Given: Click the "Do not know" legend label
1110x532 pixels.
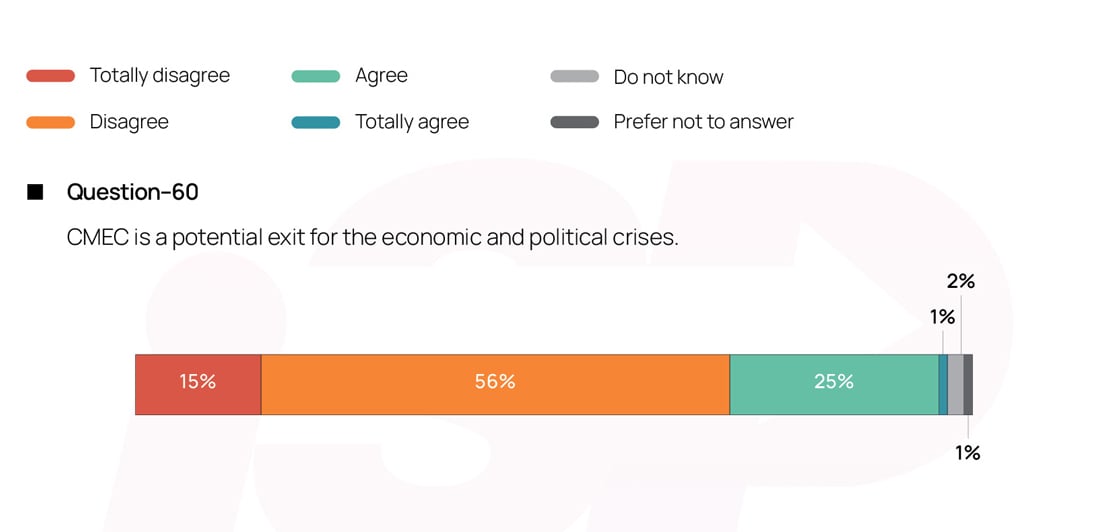Looking at the screenshot, I should [668, 77].
